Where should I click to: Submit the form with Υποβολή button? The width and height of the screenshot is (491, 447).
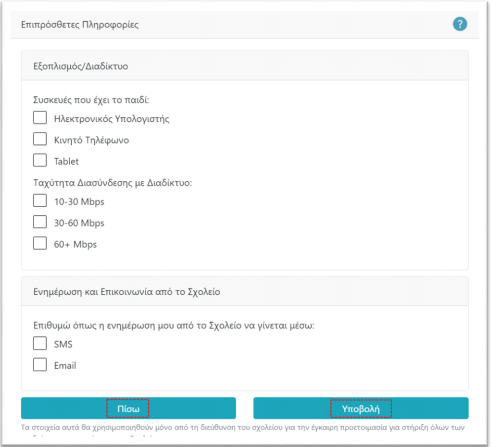tap(361, 408)
